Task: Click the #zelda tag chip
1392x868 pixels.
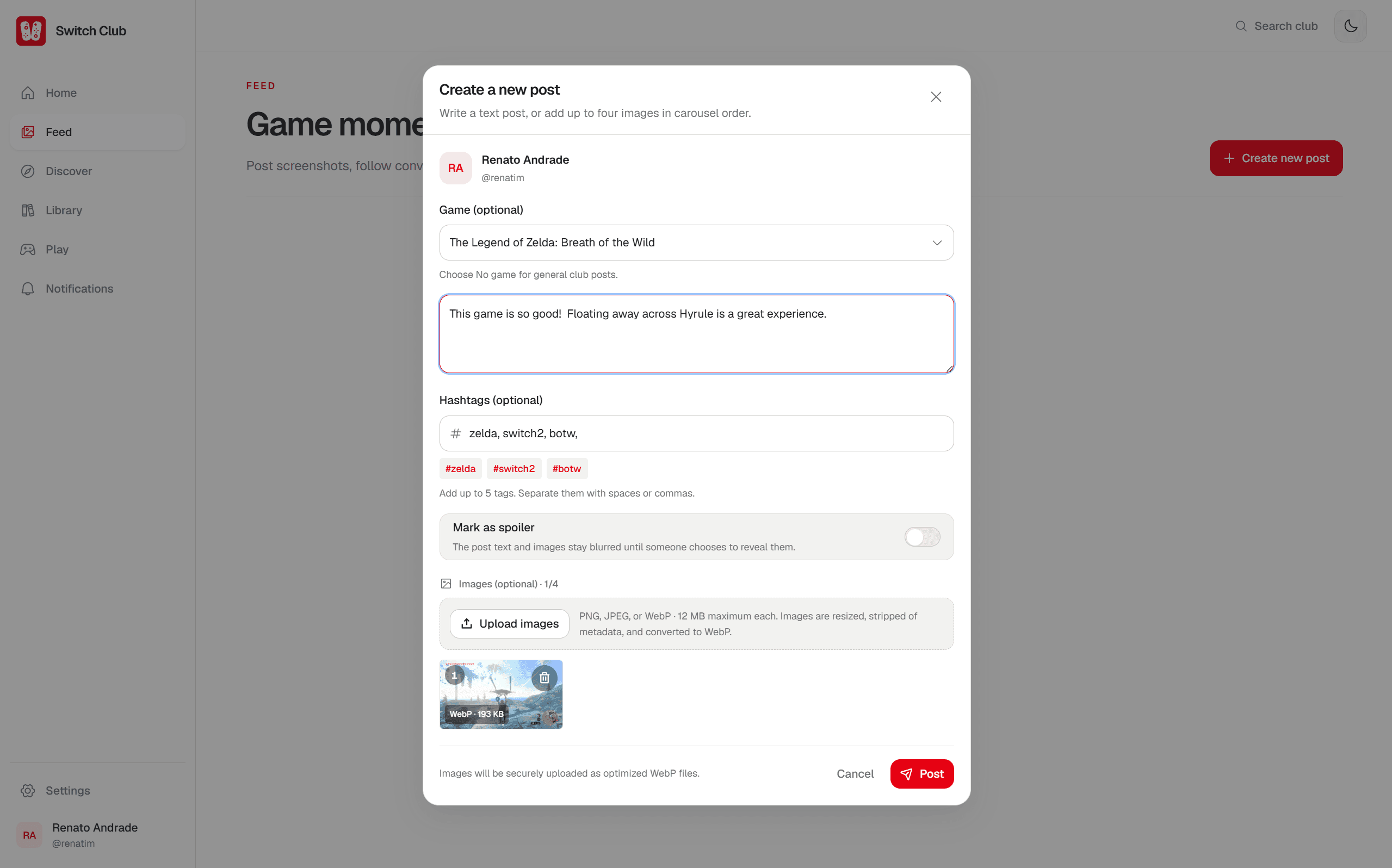Action: (460, 468)
